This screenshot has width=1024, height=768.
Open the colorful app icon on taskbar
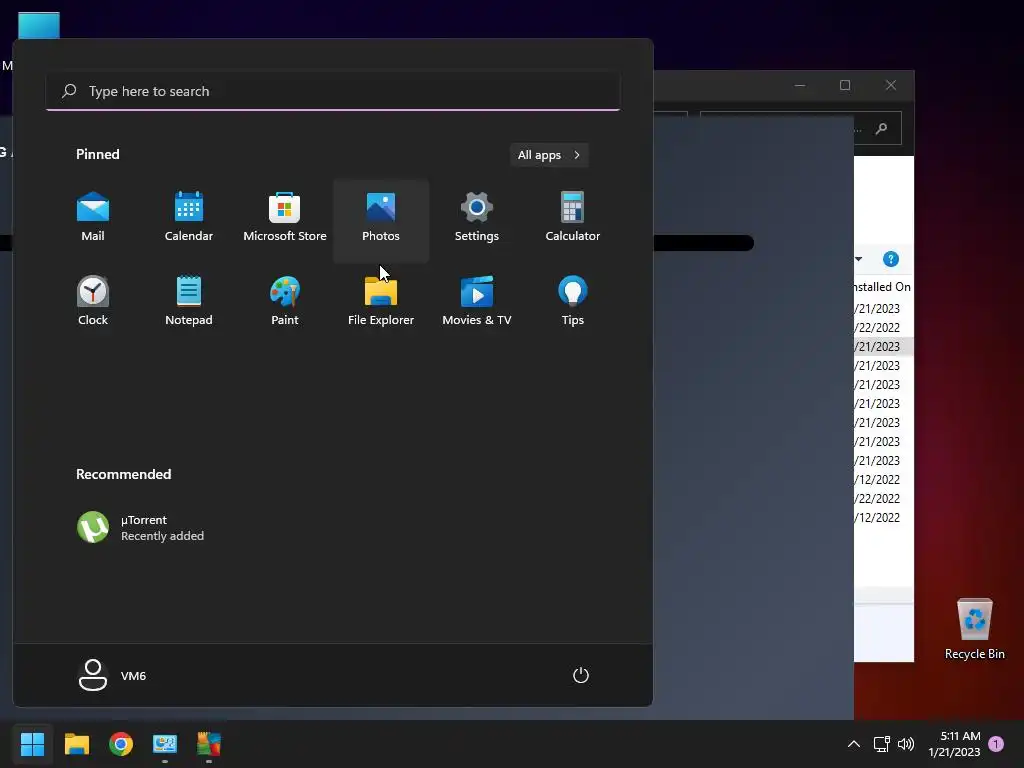209,744
